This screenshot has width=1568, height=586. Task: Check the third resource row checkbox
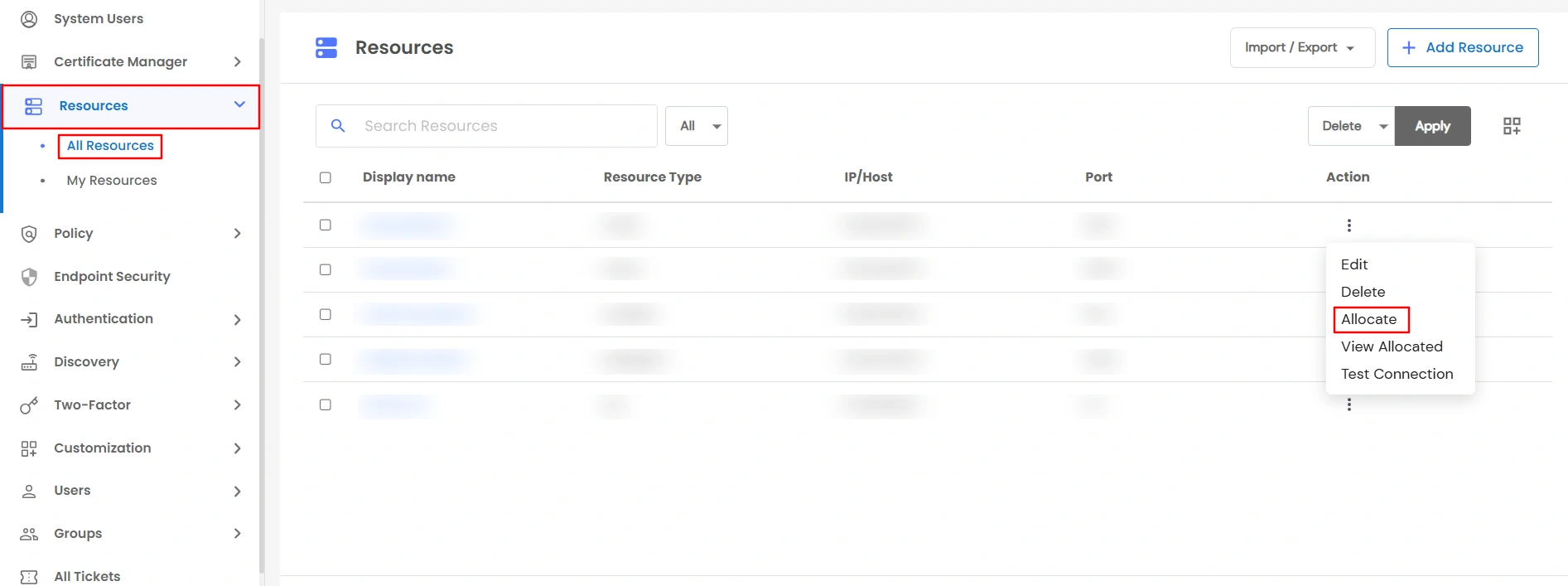[326, 315]
